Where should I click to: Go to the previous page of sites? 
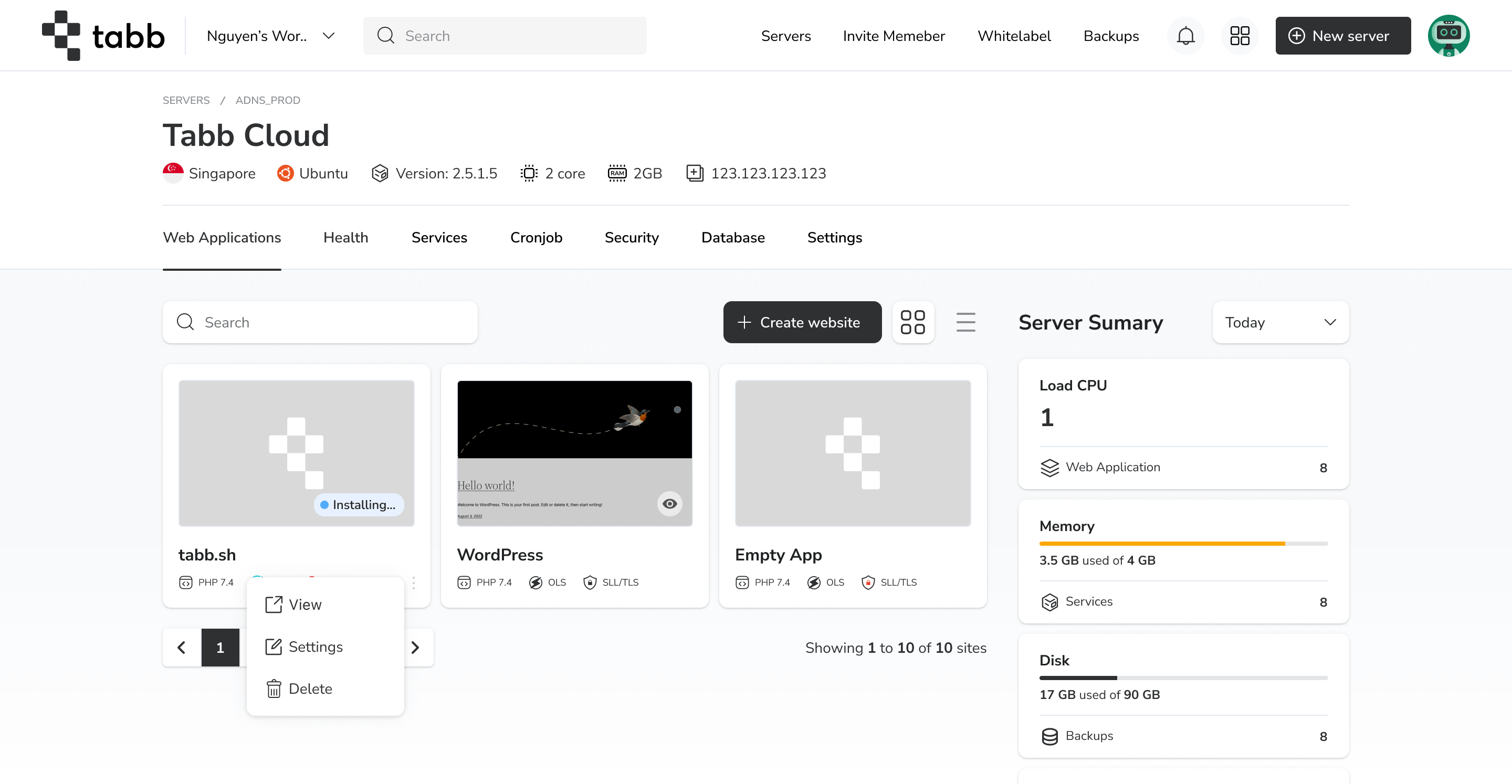click(182, 647)
